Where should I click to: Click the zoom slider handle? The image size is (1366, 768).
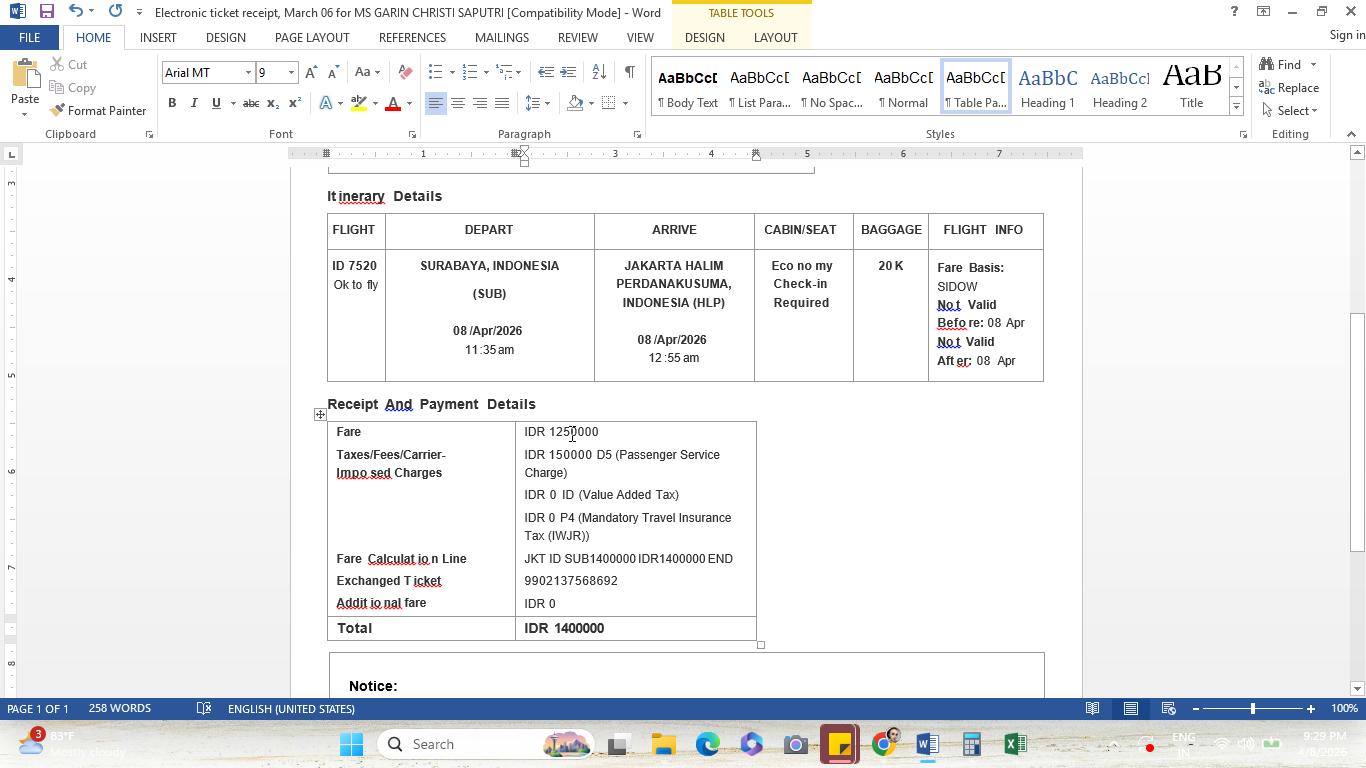click(x=1252, y=709)
